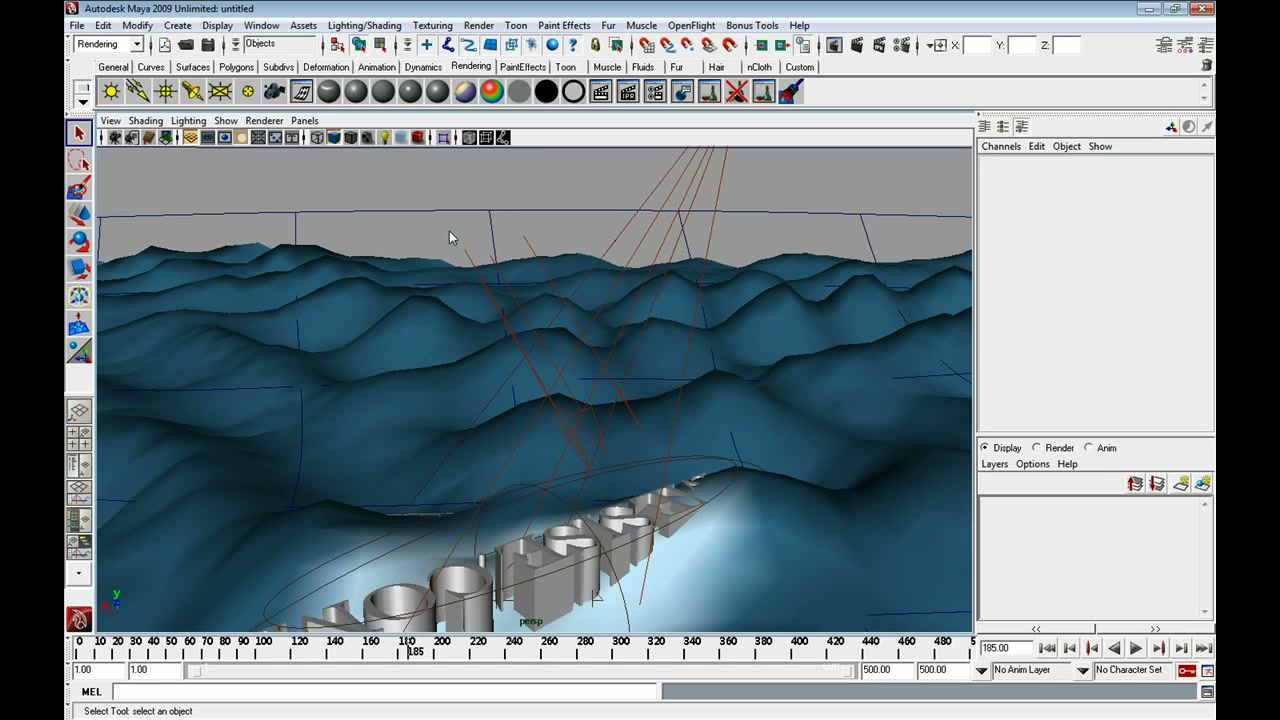Image resolution: width=1280 pixels, height=720 pixels.
Task: Open the IPR render shelf icon
Action: click(628, 92)
